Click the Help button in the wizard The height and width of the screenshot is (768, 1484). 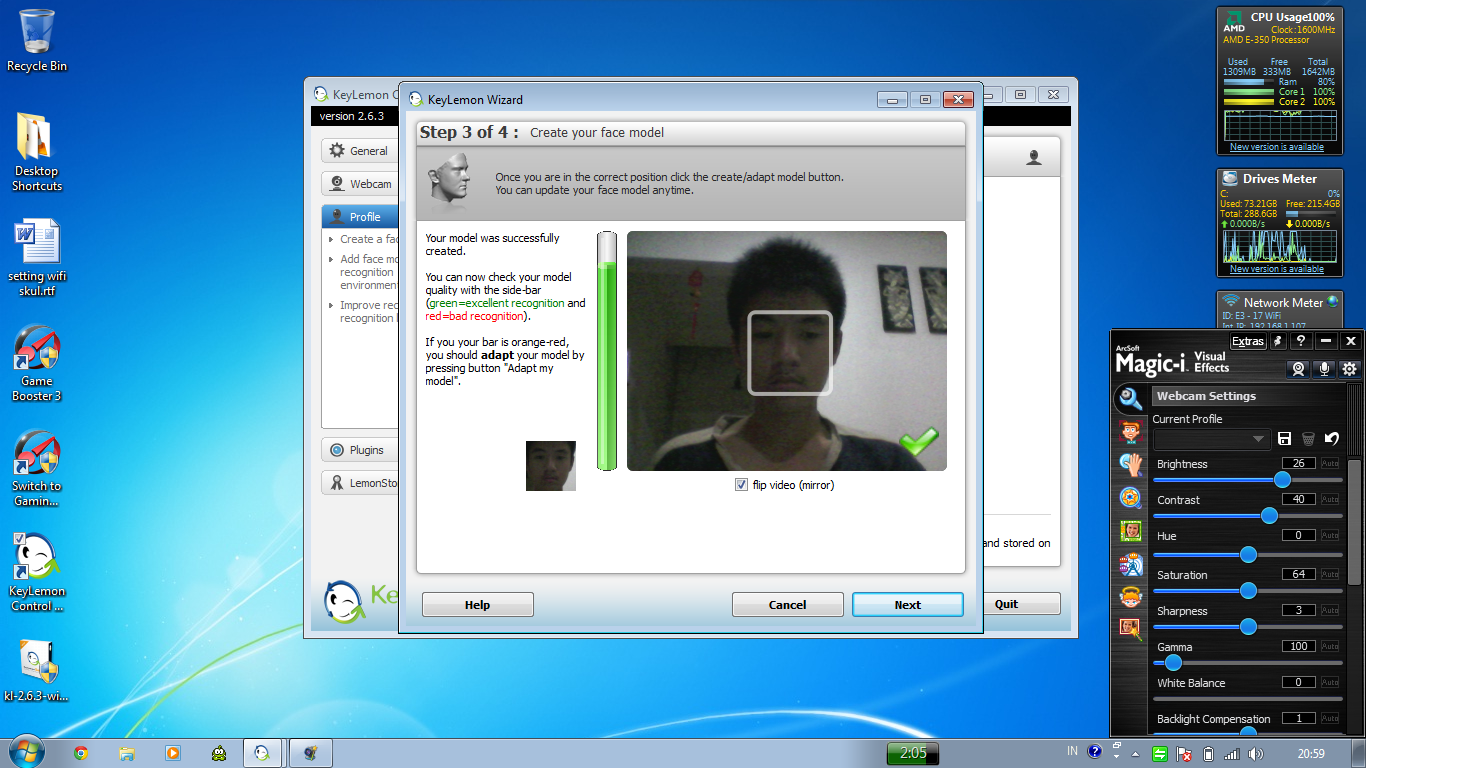pos(478,605)
